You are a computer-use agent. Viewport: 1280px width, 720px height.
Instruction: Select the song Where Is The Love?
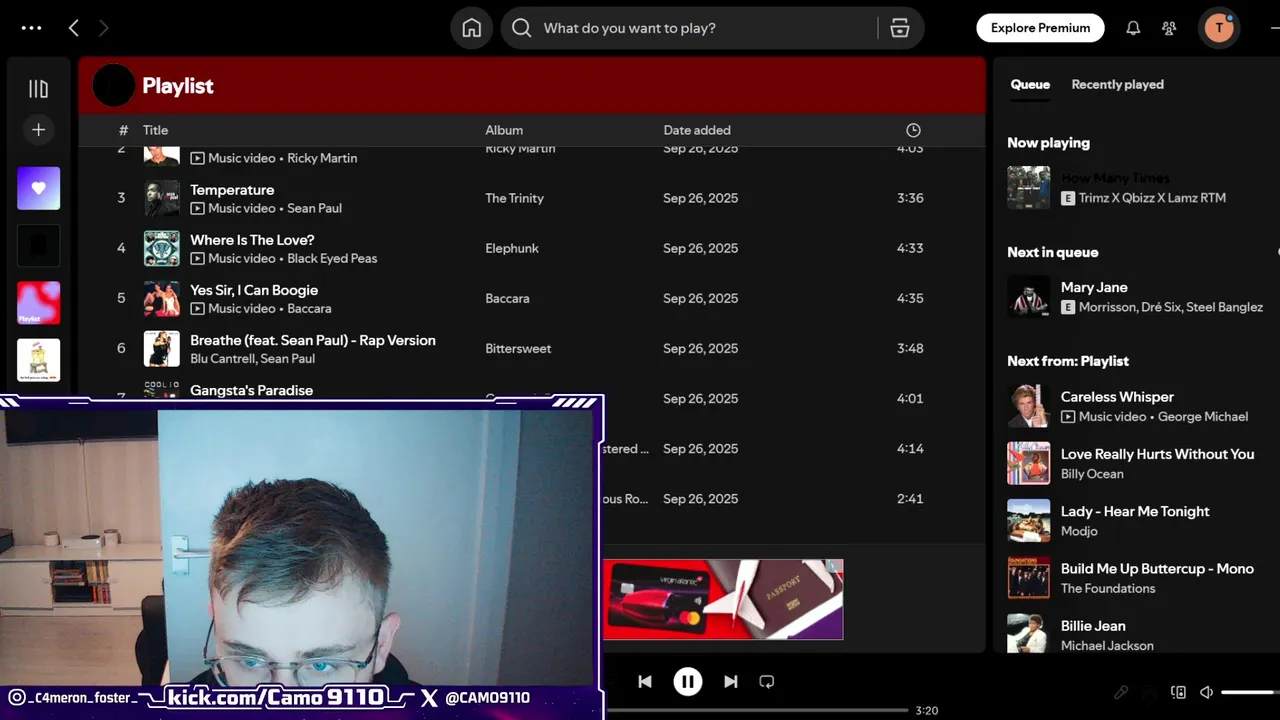coord(252,240)
